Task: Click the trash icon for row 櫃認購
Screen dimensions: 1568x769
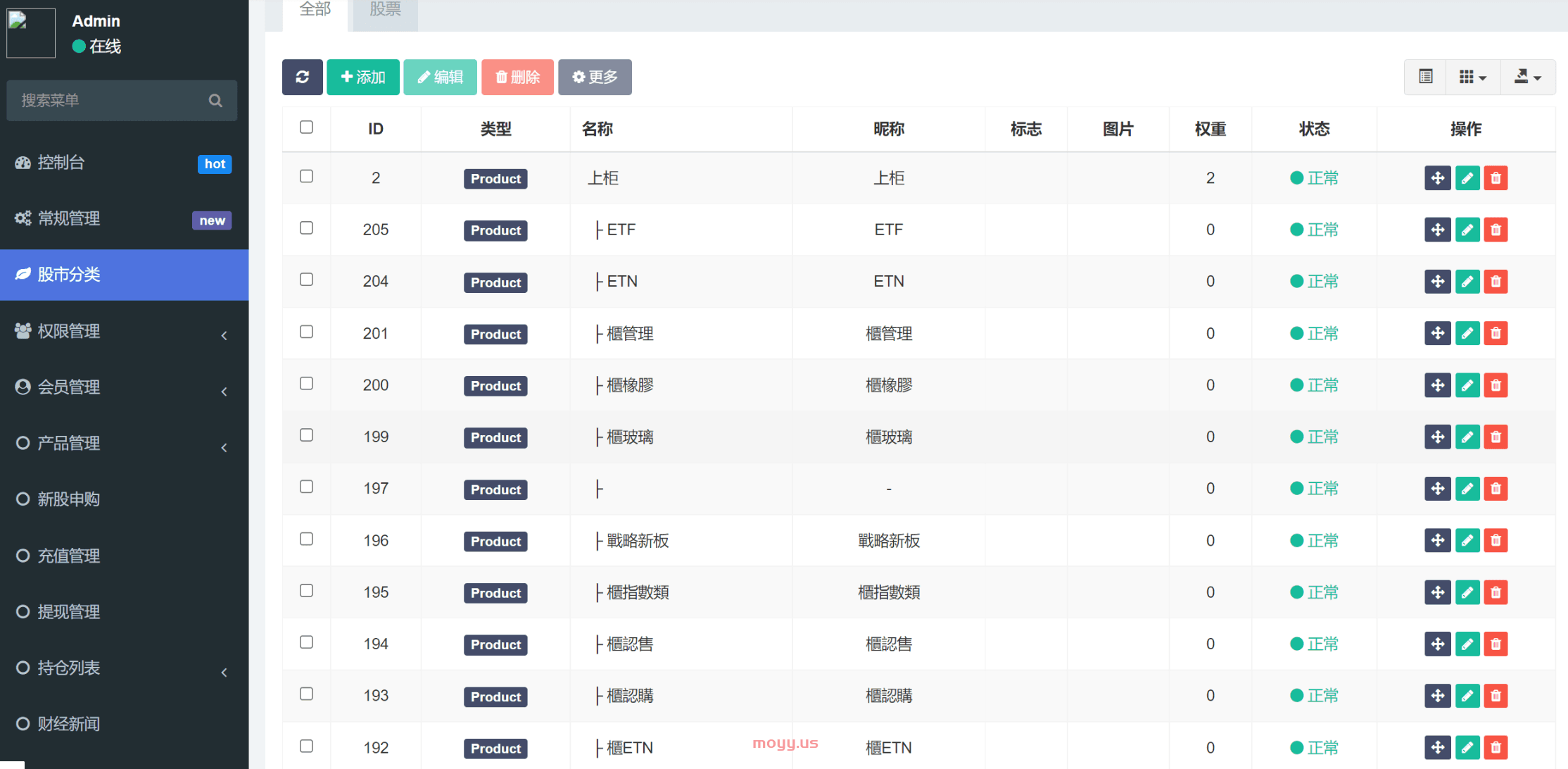Action: (x=1496, y=696)
